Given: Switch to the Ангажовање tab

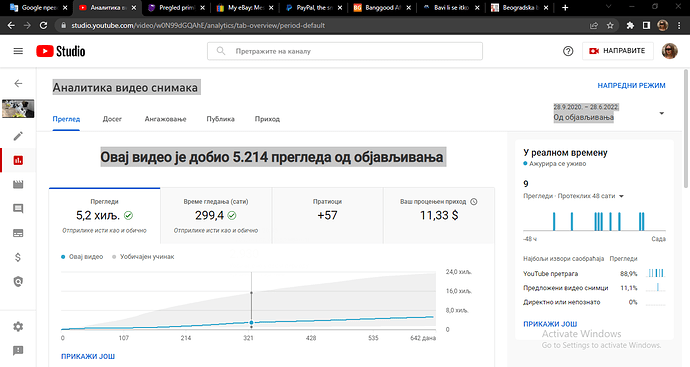Looking at the screenshot, I should 165,119.
